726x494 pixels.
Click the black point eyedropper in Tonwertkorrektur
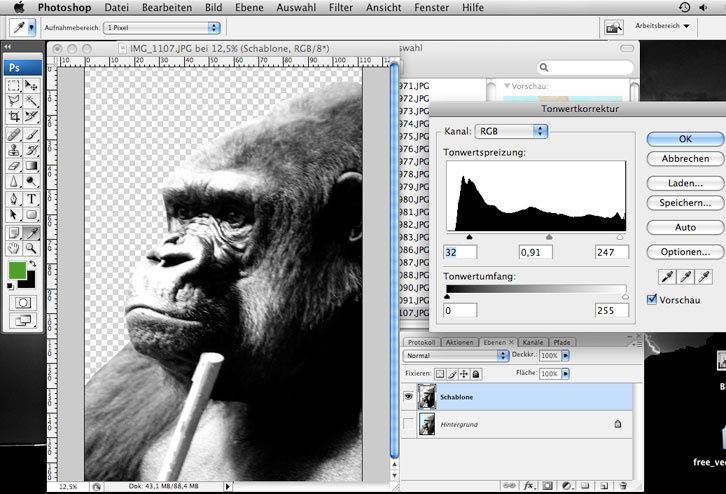click(x=668, y=277)
